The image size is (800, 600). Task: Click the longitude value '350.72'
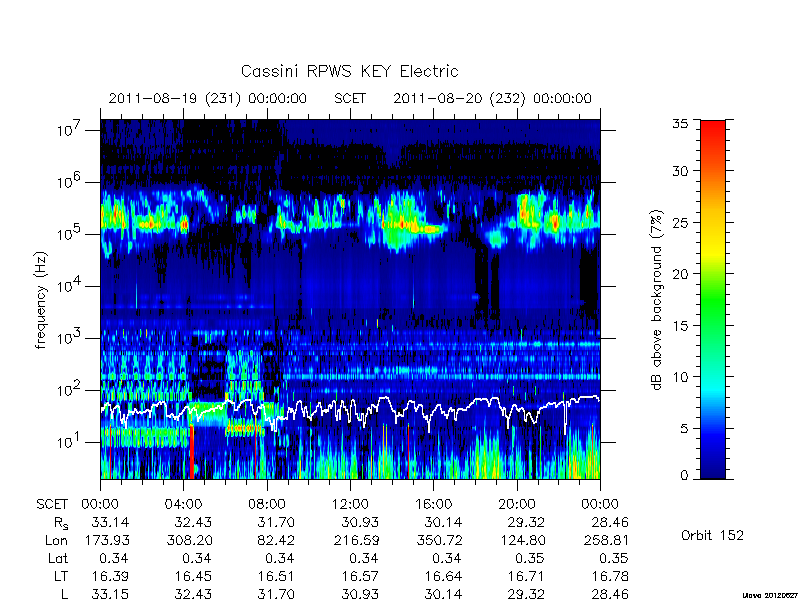pyautogui.click(x=439, y=540)
